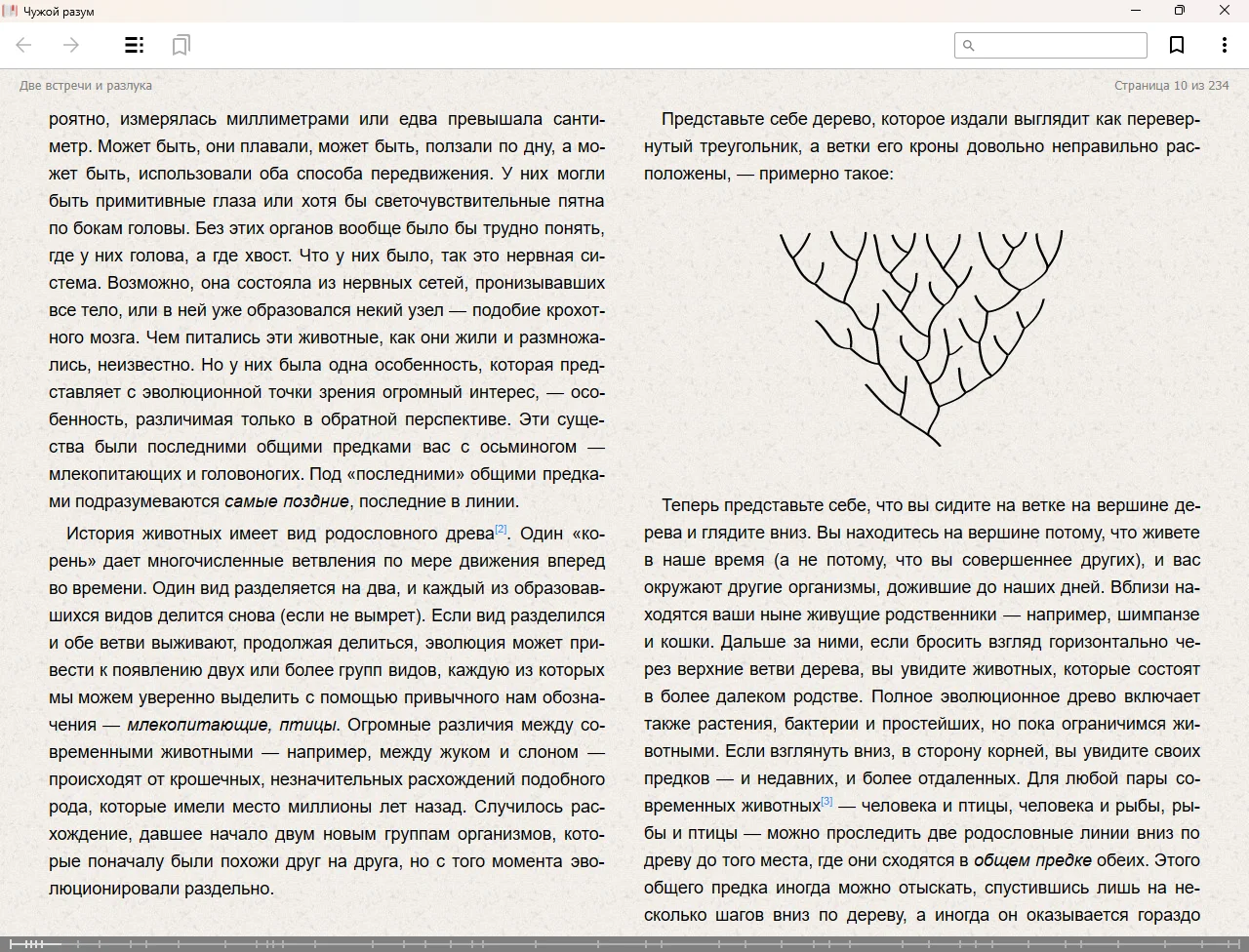Image resolution: width=1249 pixels, height=952 pixels.
Task: Open the table of contents
Action: click(x=135, y=45)
